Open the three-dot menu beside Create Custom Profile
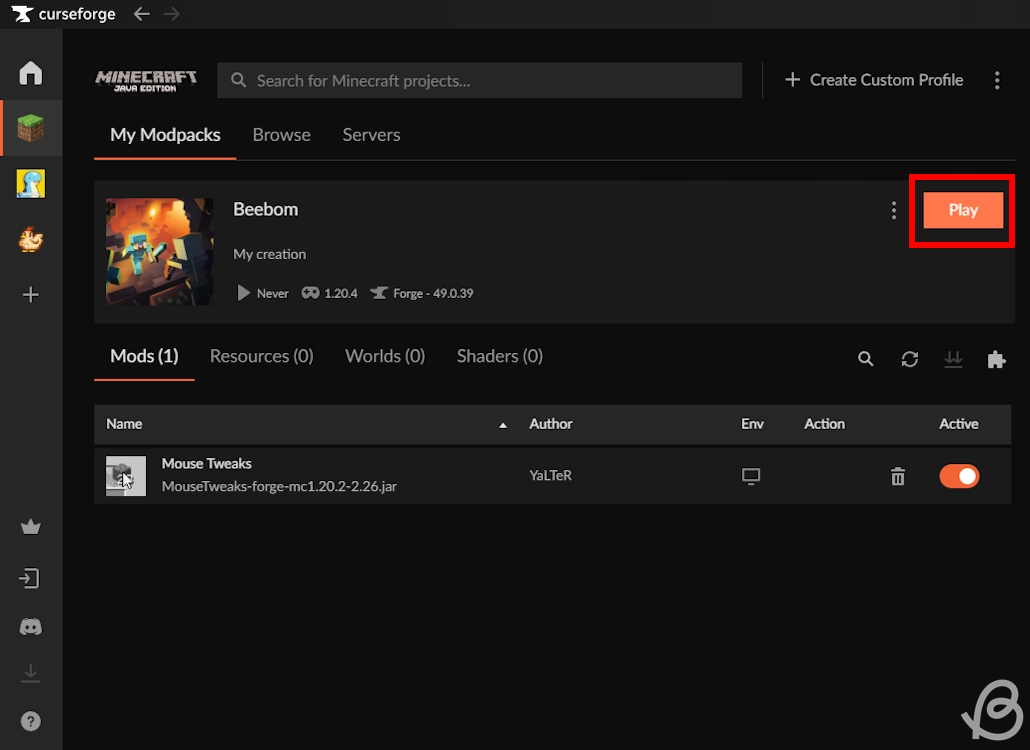This screenshot has width=1030, height=750. point(996,81)
